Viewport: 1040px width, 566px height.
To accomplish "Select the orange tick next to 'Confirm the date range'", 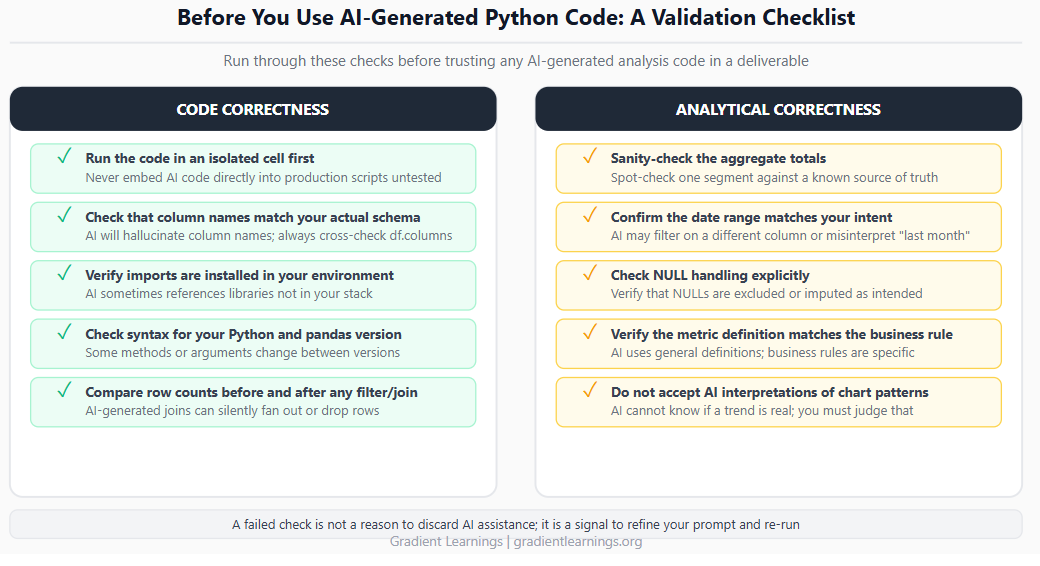I will point(590,215).
